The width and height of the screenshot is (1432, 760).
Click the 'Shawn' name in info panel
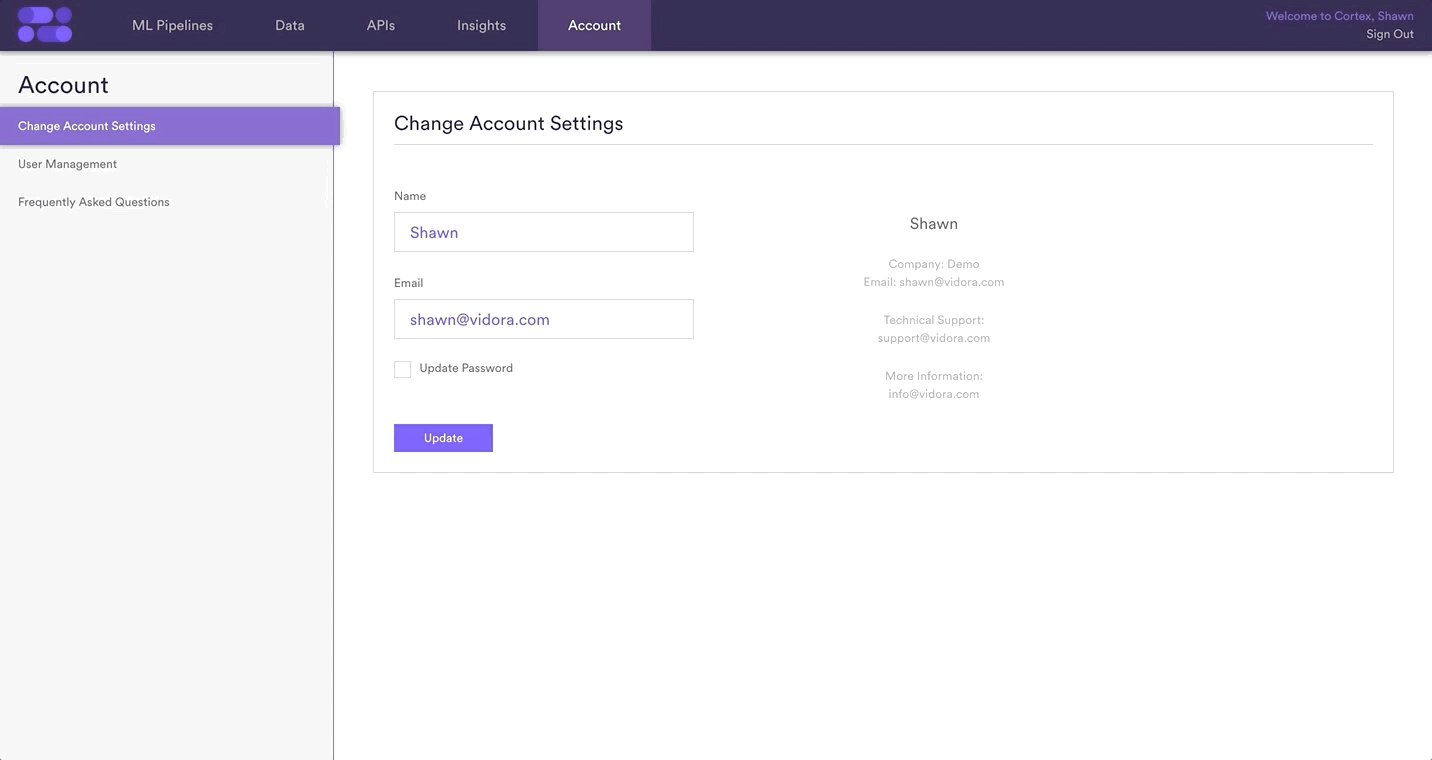pyautogui.click(x=934, y=224)
